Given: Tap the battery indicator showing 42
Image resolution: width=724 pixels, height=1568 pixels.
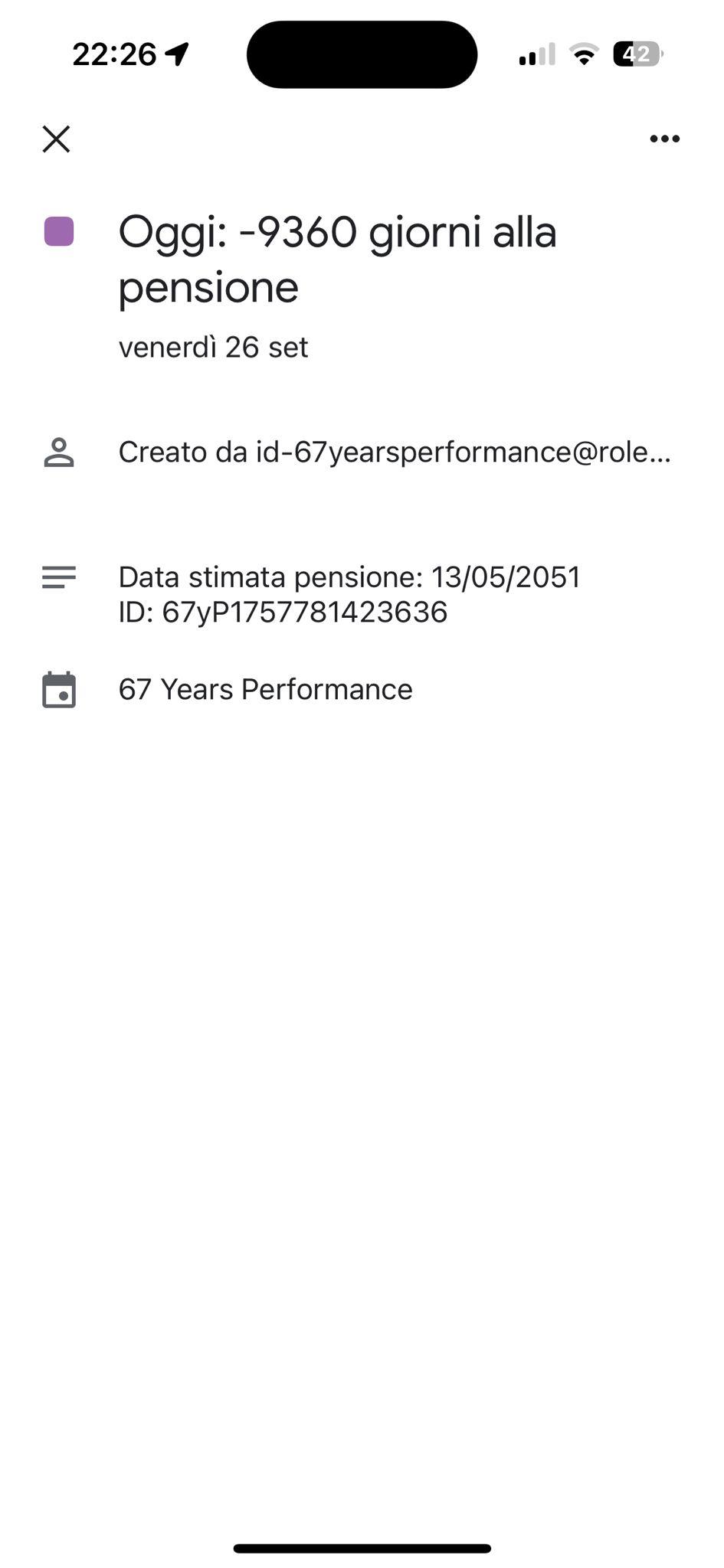Looking at the screenshot, I should tap(637, 54).
